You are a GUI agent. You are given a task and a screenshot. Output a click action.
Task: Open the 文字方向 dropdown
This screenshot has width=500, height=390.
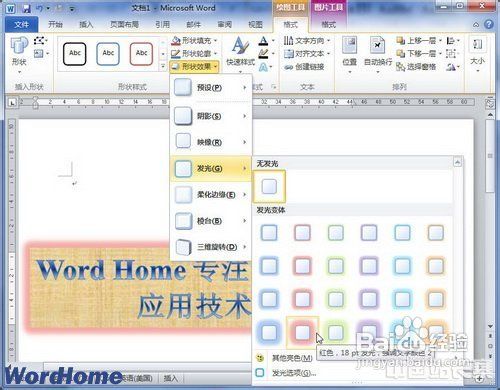pos(307,41)
